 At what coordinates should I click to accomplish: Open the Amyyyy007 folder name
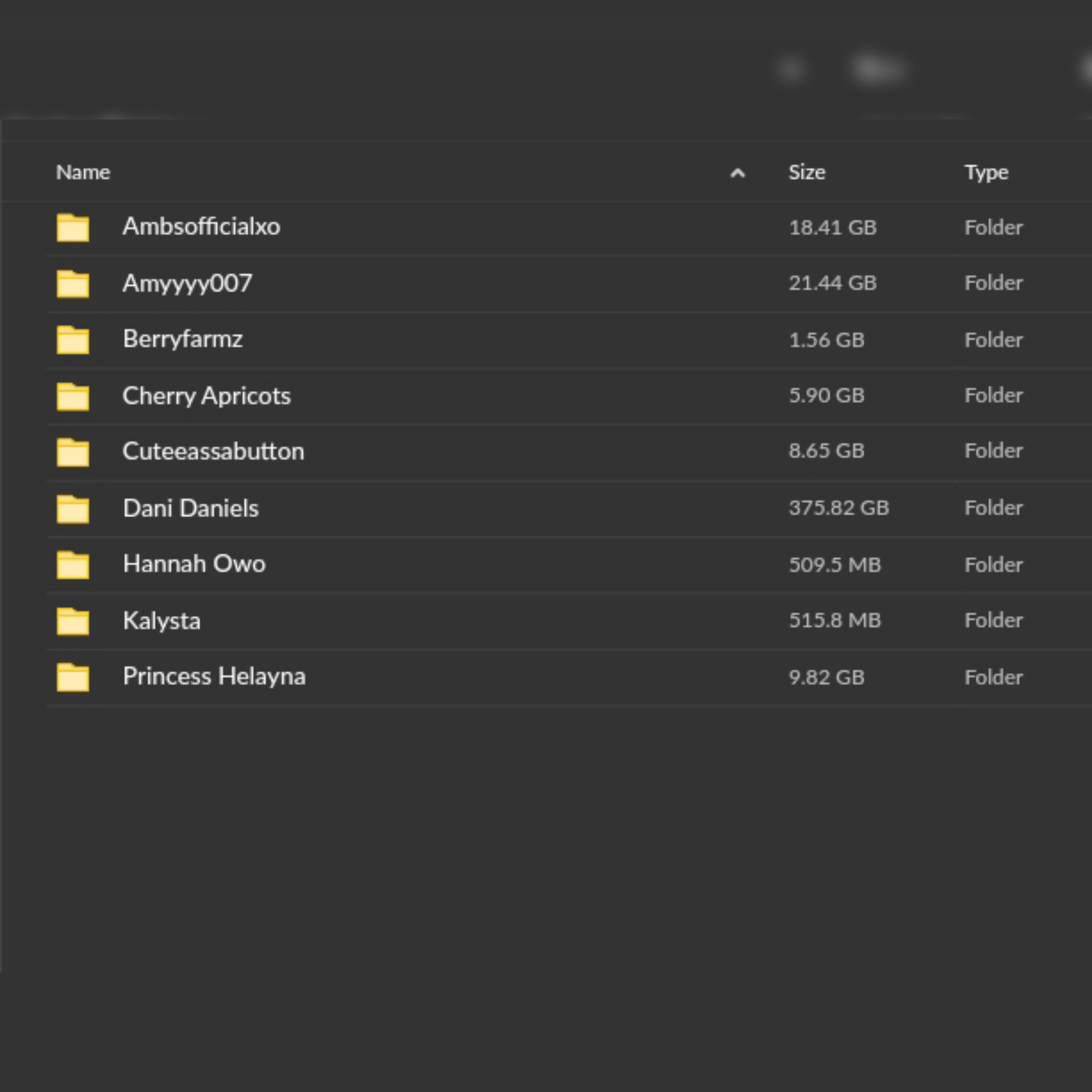click(x=187, y=283)
